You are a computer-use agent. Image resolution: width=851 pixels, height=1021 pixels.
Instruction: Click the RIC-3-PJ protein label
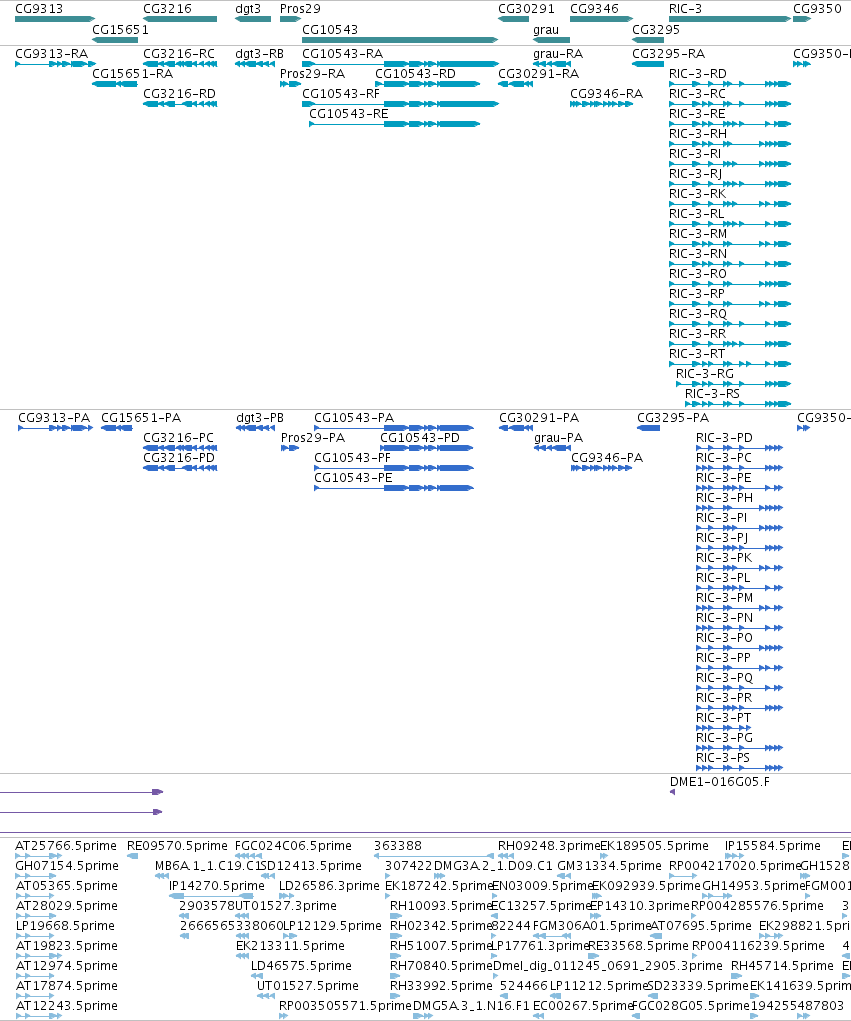point(722,537)
